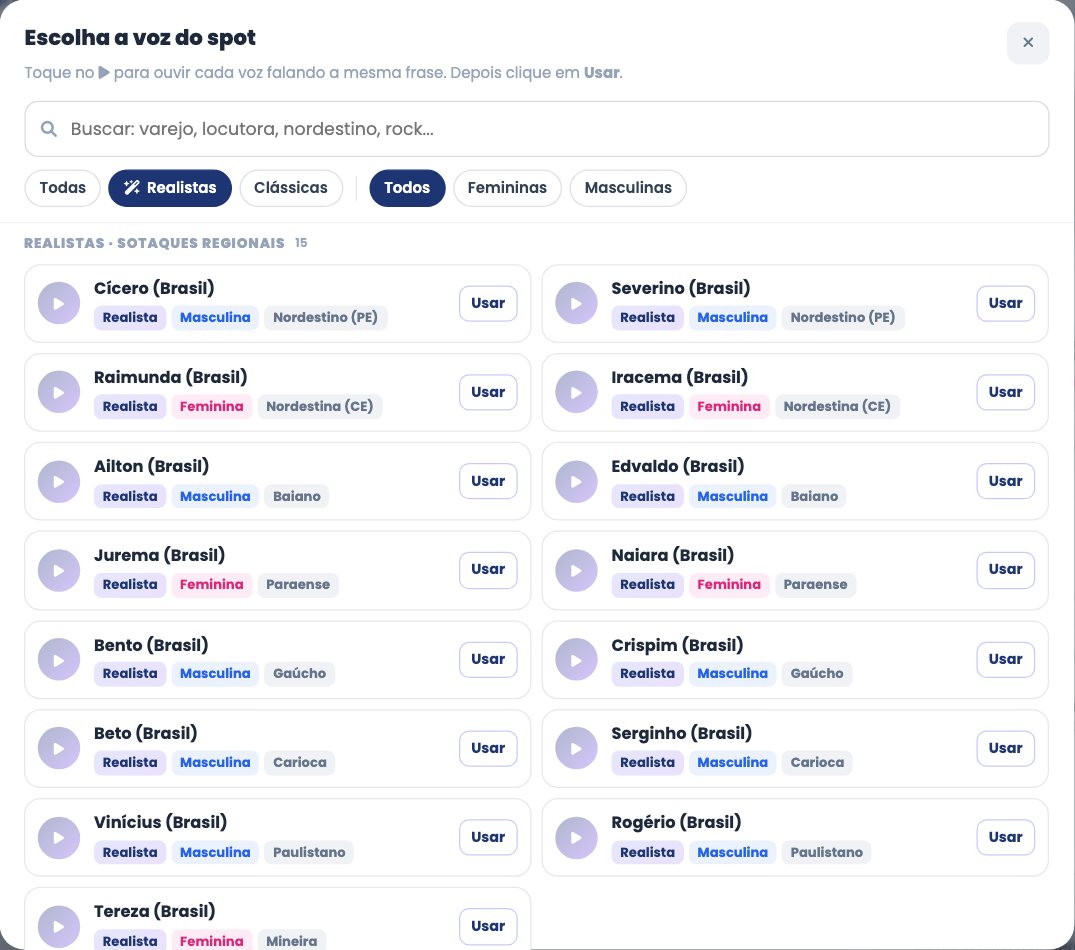Play Naiara's voice sample
Screen dimensions: 1075x950
(576, 570)
